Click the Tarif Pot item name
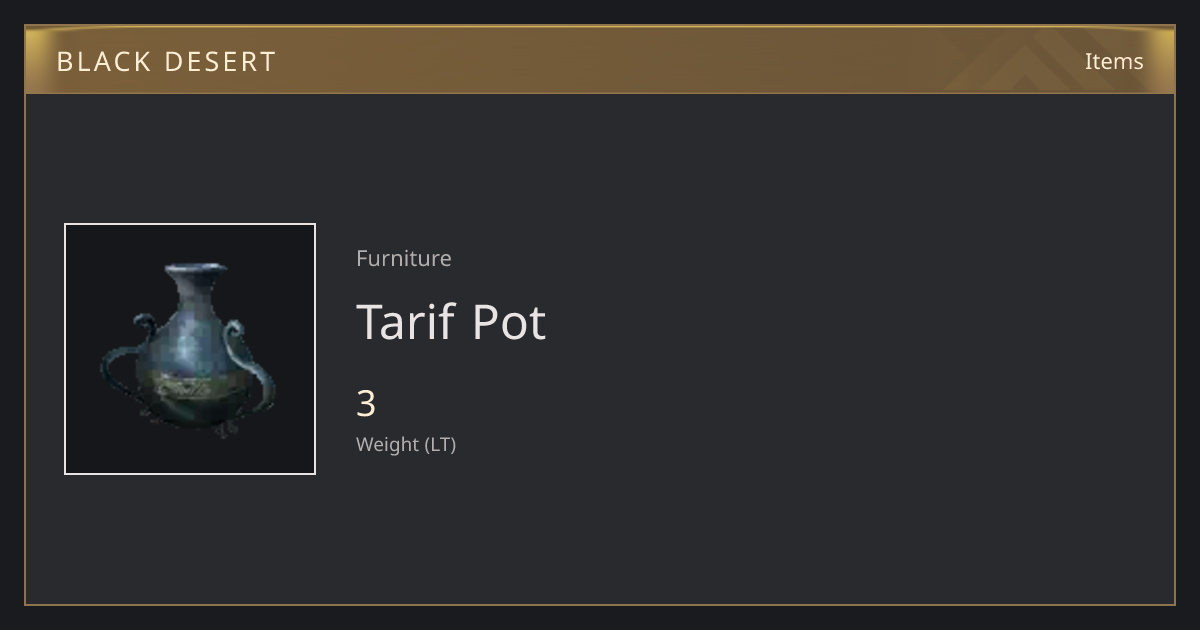Image resolution: width=1200 pixels, height=630 pixels. click(451, 322)
